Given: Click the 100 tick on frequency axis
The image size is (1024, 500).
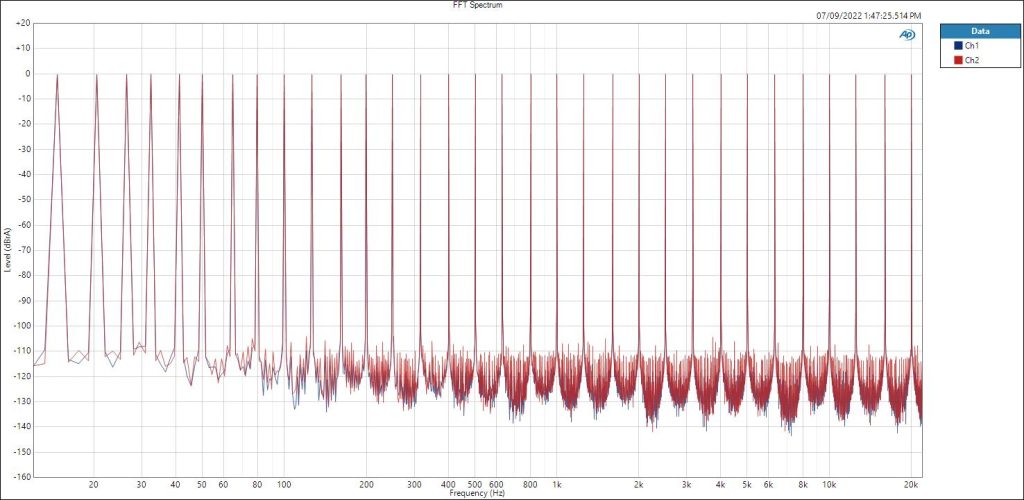Looking at the screenshot, I should pos(284,485).
